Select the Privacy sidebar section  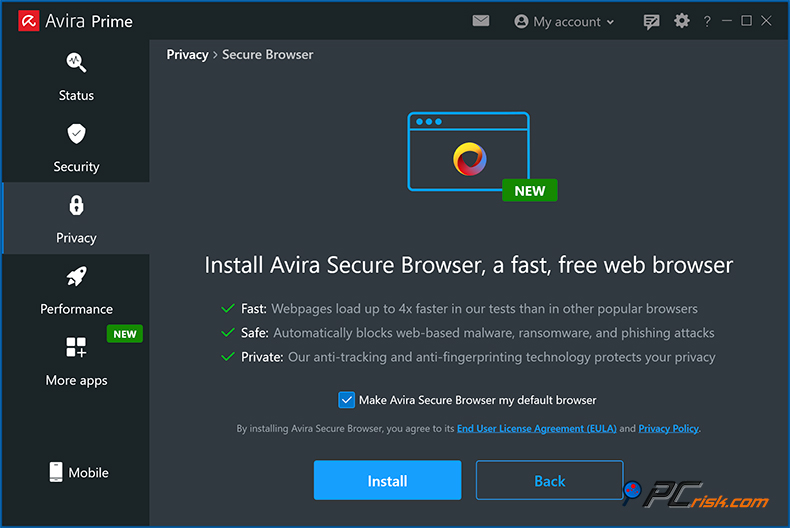pos(76,218)
